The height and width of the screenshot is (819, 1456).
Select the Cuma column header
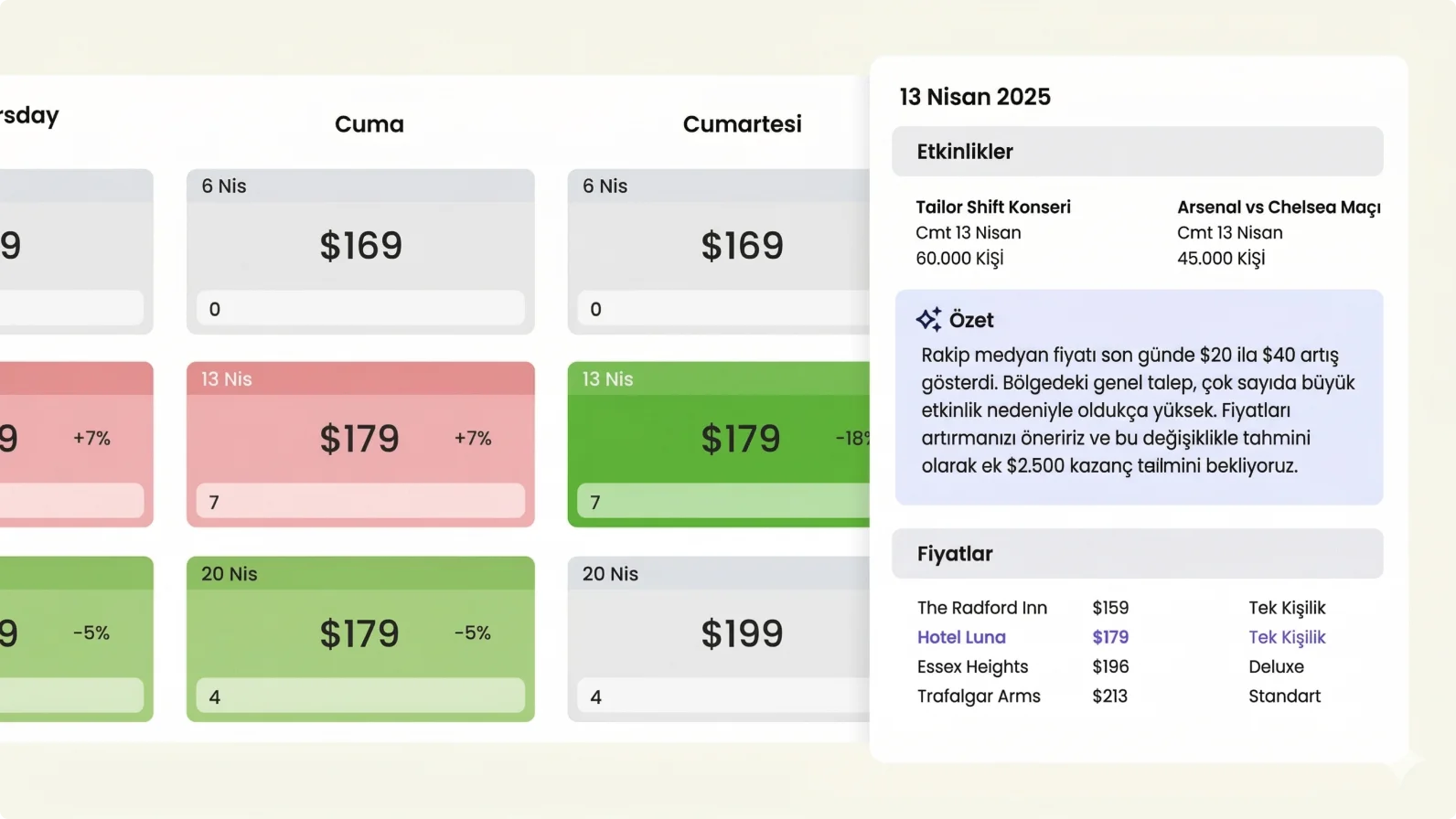tap(369, 124)
